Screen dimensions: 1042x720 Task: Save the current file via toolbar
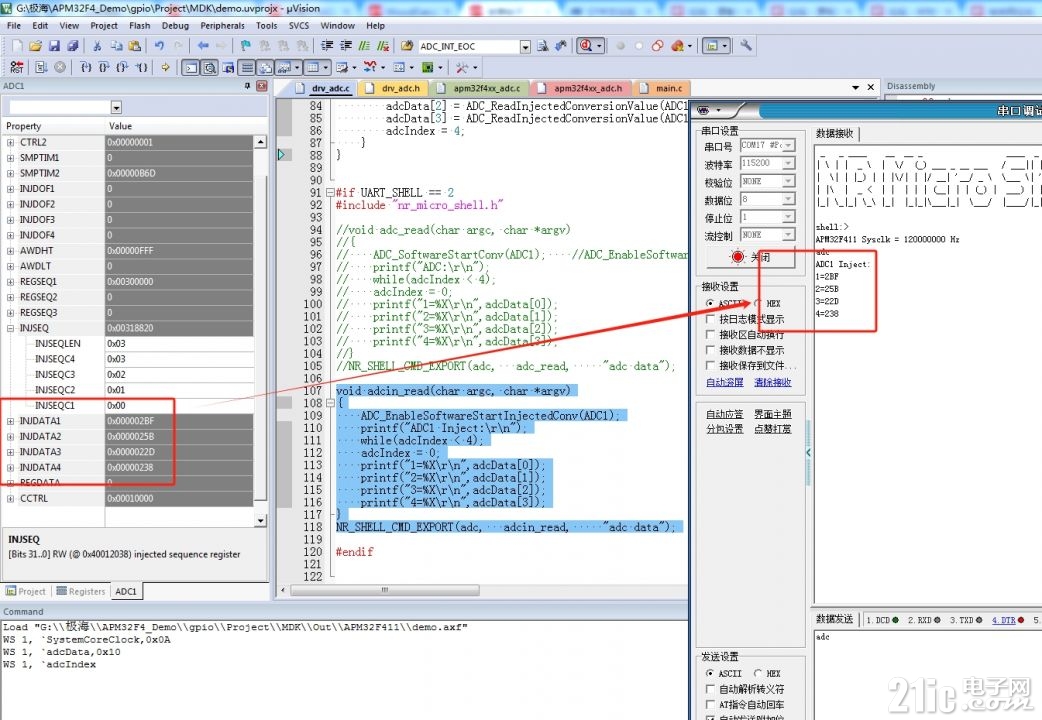(54, 46)
